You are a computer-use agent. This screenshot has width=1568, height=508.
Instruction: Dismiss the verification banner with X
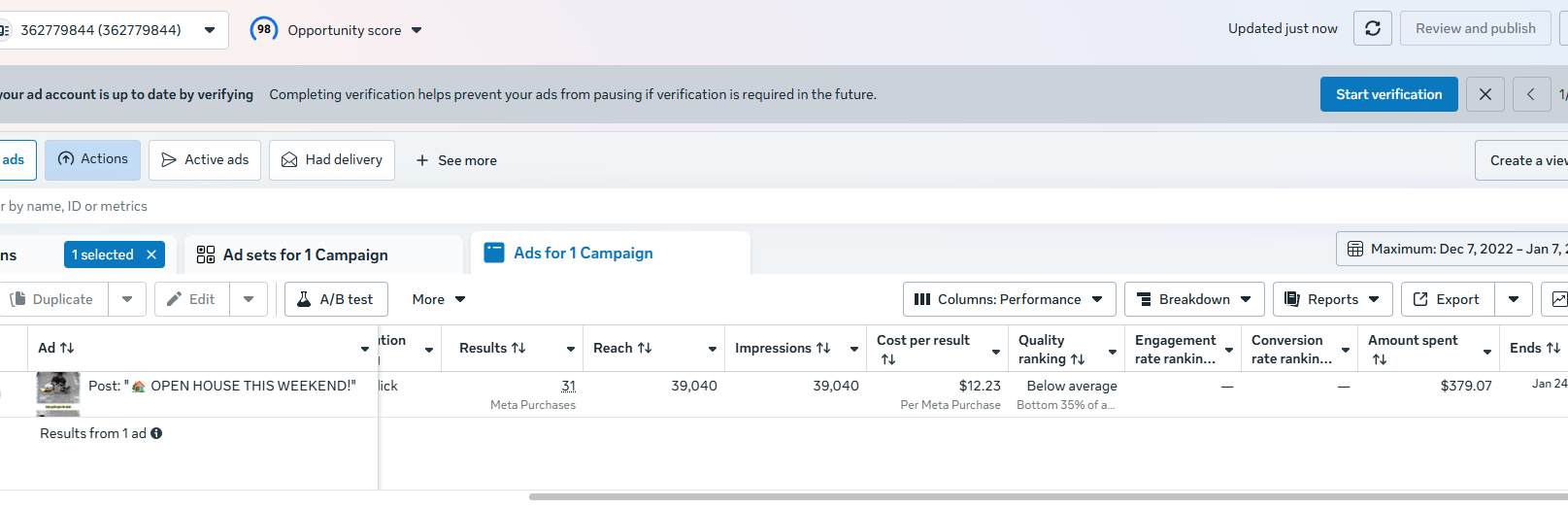point(1485,94)
